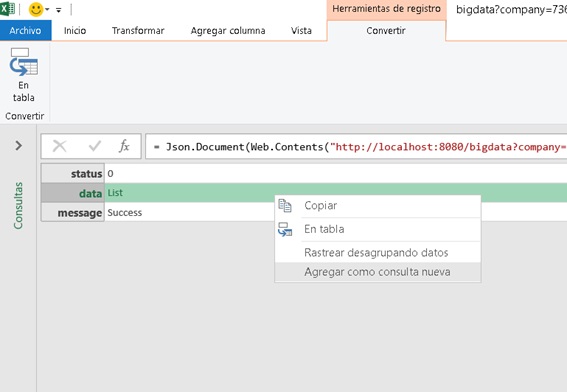Click the En tabla ribbon button
567x392 pixels.
[x=24, y=75]
